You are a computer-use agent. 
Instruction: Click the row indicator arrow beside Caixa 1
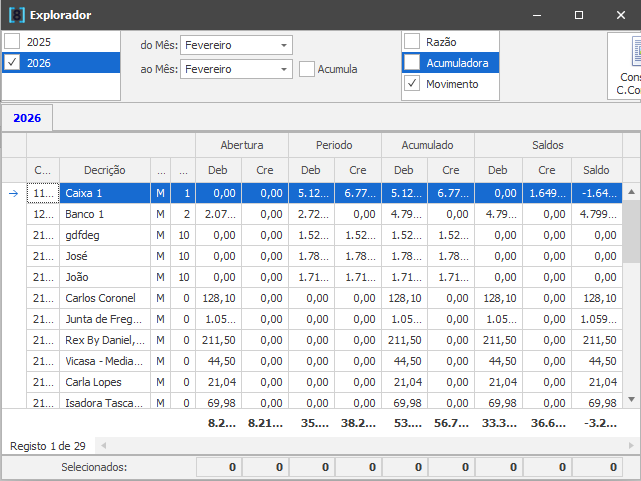pos(13,193)
